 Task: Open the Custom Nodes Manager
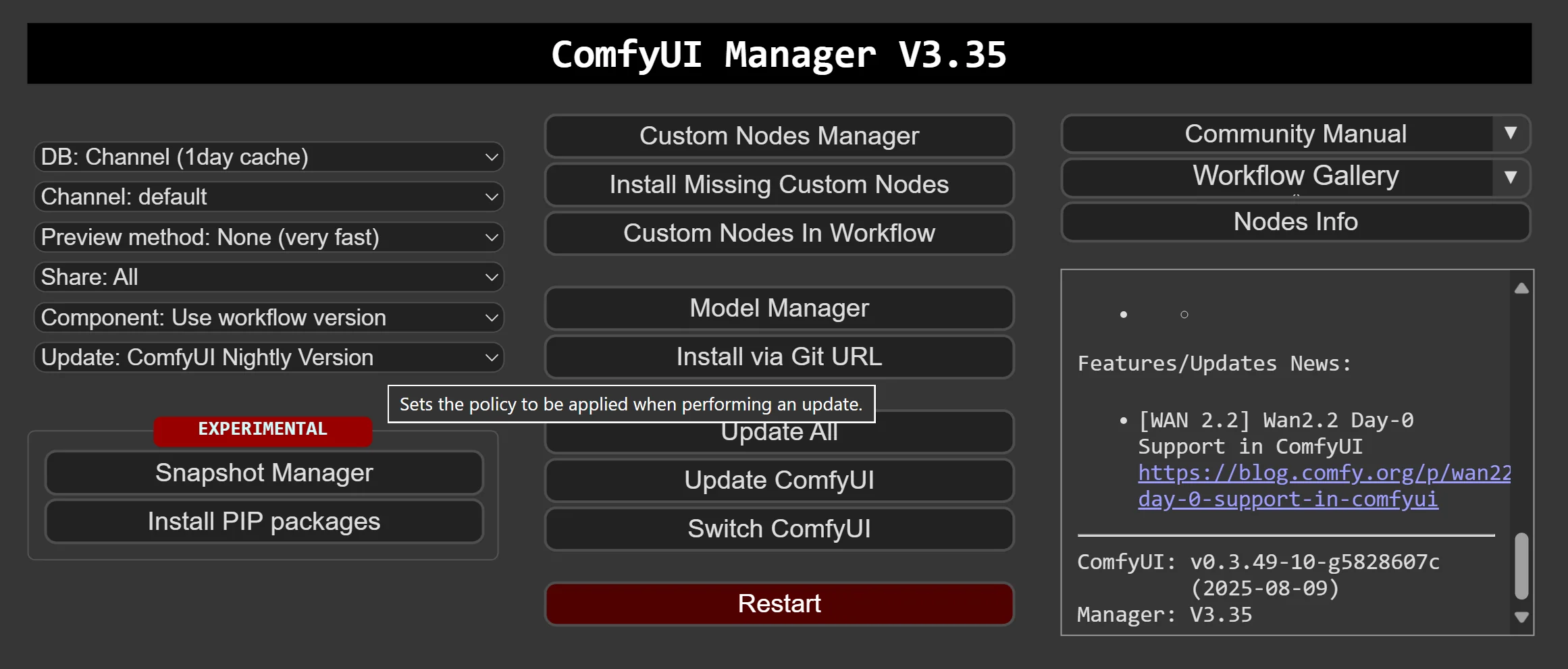(779, 136)
